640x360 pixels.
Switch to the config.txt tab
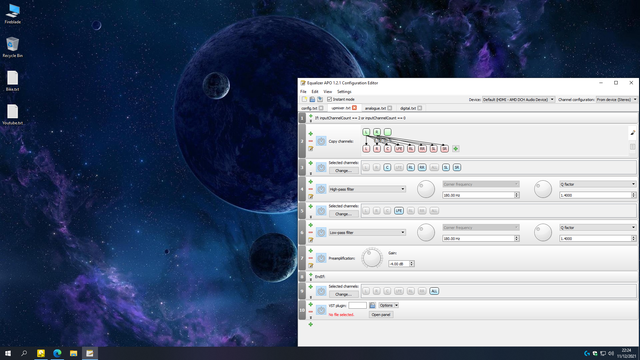(312, 108)
